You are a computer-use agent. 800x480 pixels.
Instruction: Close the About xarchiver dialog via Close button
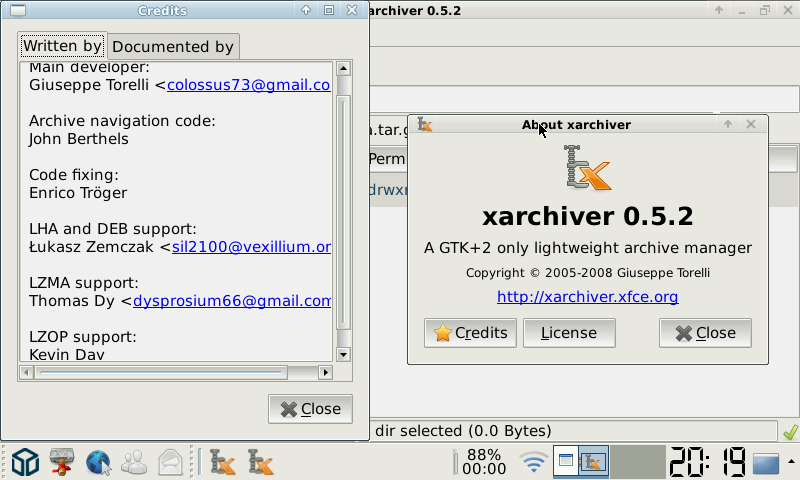point(705,333)
